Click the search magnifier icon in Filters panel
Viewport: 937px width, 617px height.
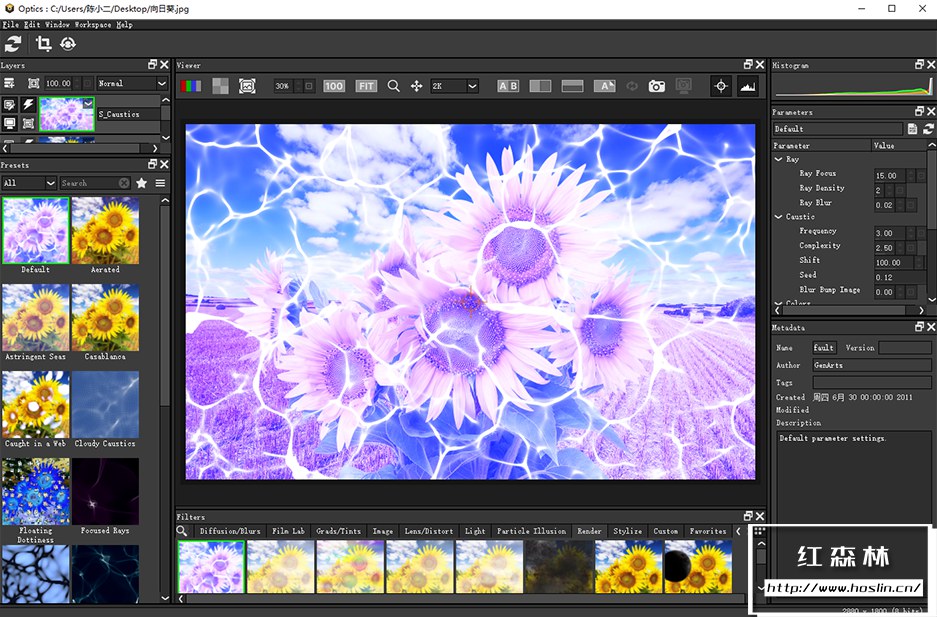click(182, 531)
